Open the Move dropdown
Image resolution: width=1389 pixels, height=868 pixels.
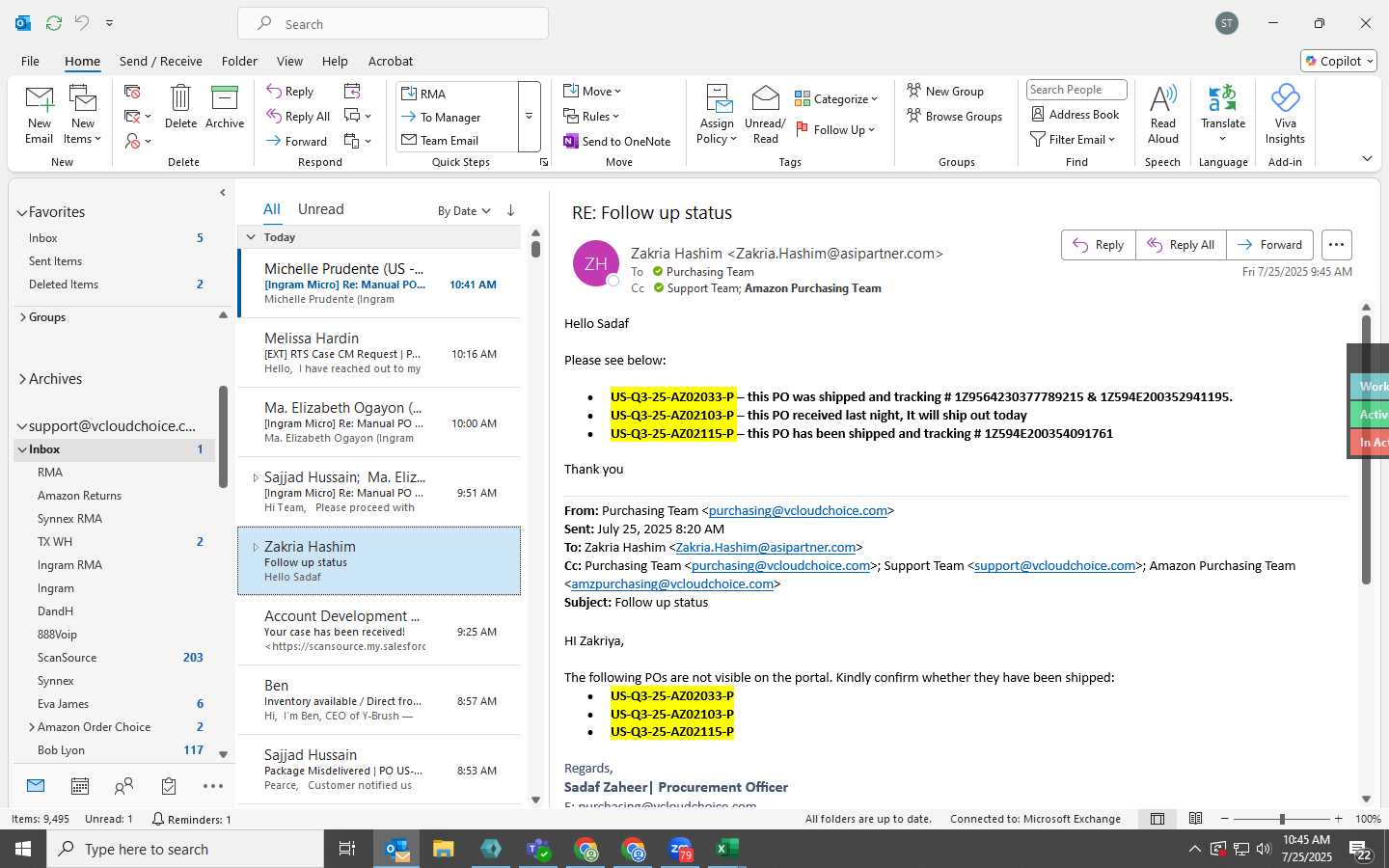[x=592, y=92]
